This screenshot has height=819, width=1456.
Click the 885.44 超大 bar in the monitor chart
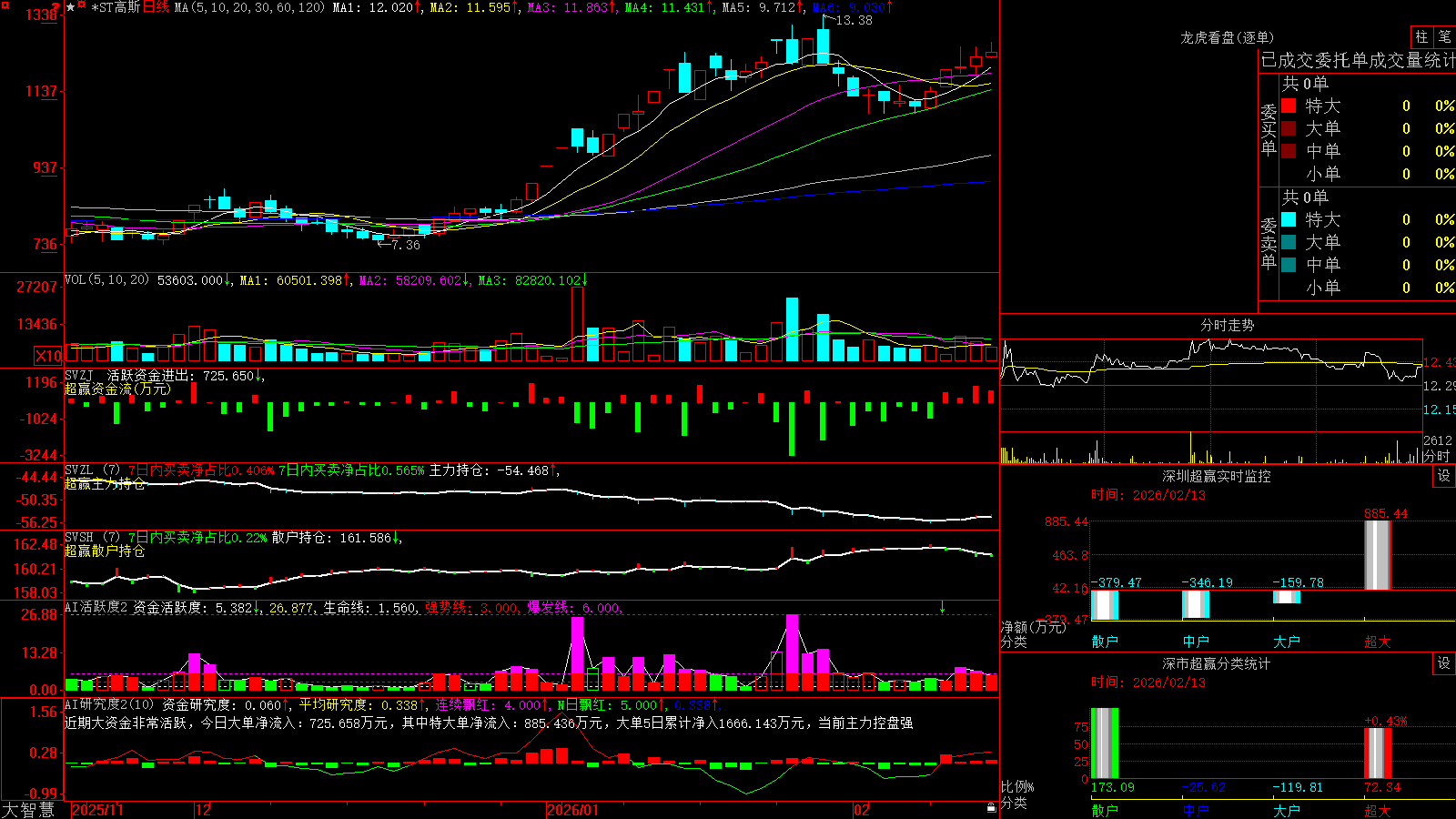(x=1378, y=555)
